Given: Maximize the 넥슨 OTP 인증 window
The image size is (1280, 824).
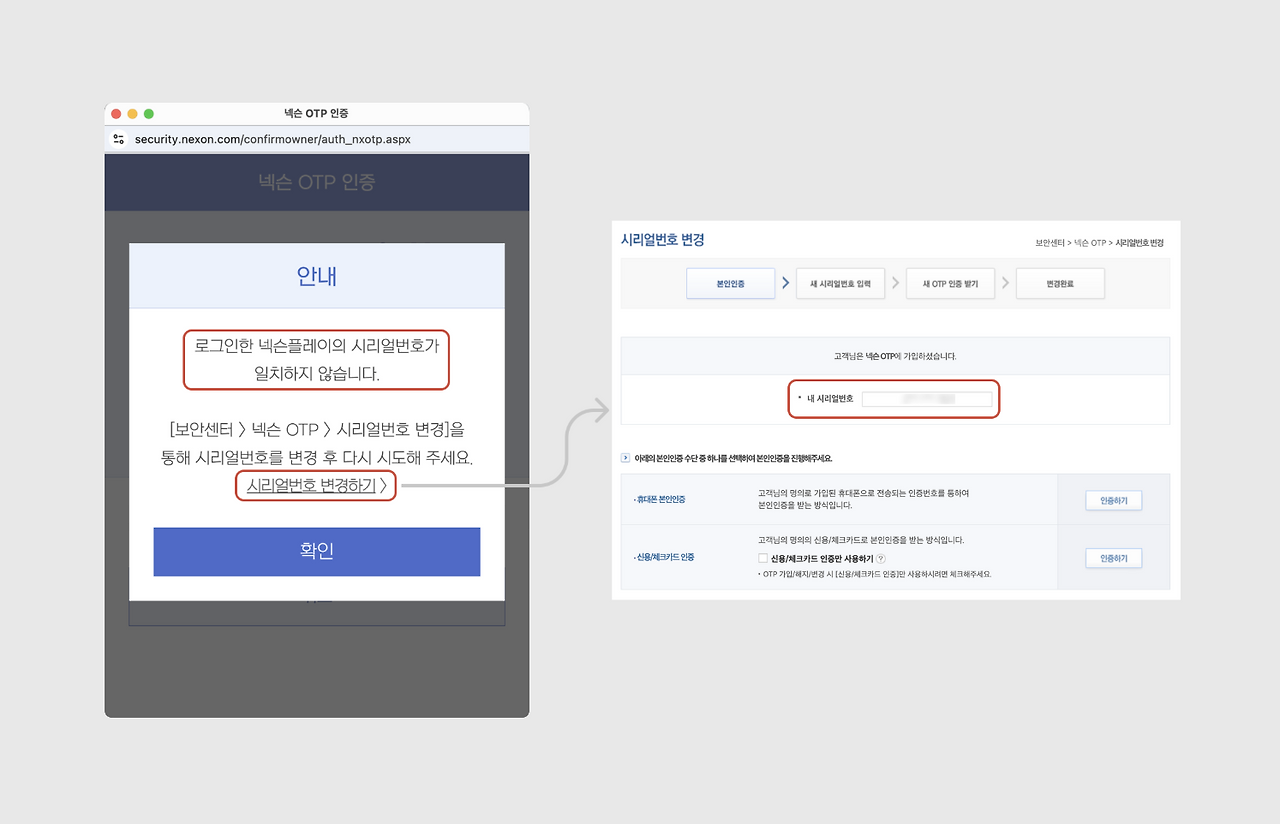Looking at the screenshot, I should [149, 114].
